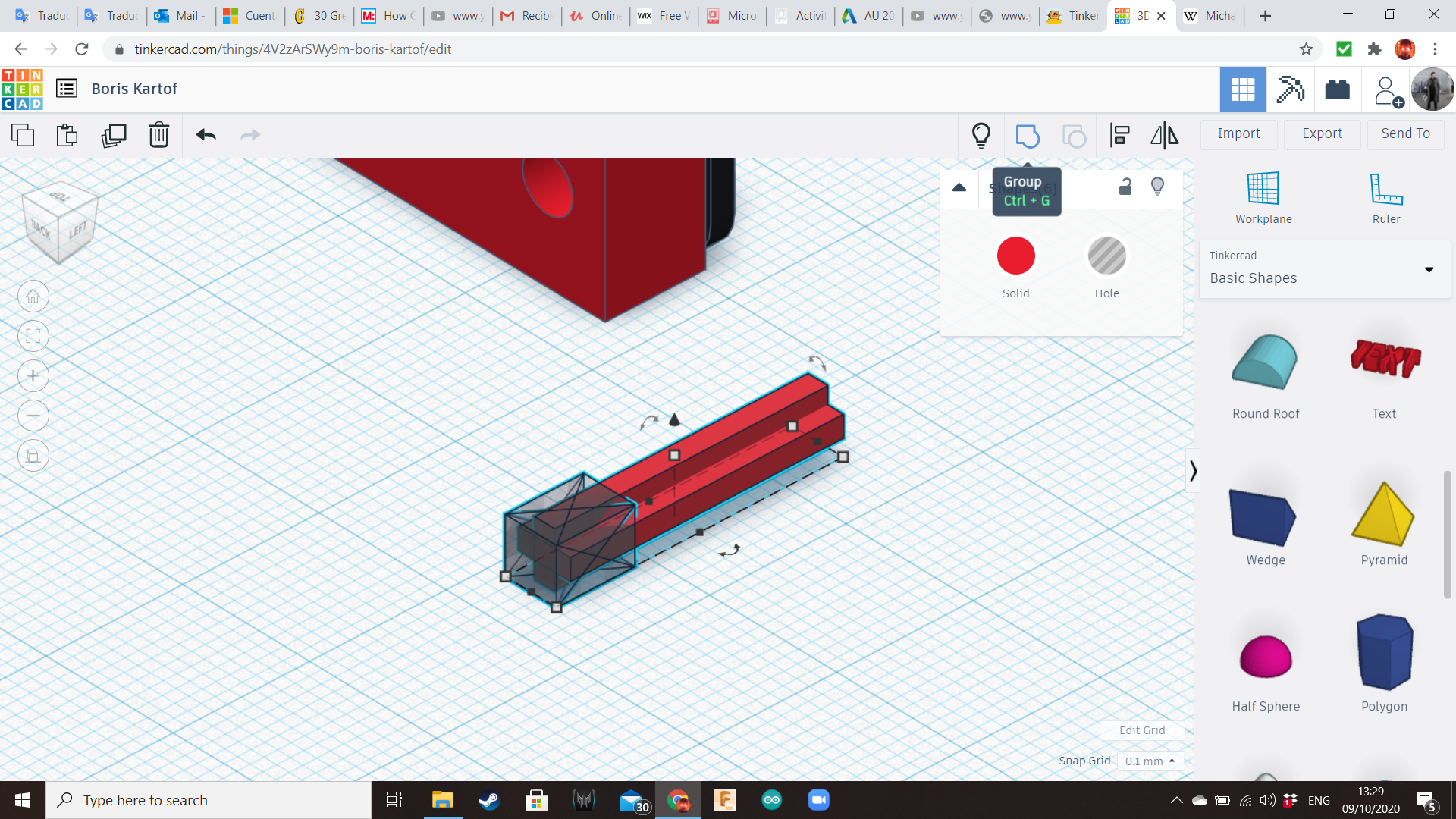Click the Import button

click(x=1238, y=133)
